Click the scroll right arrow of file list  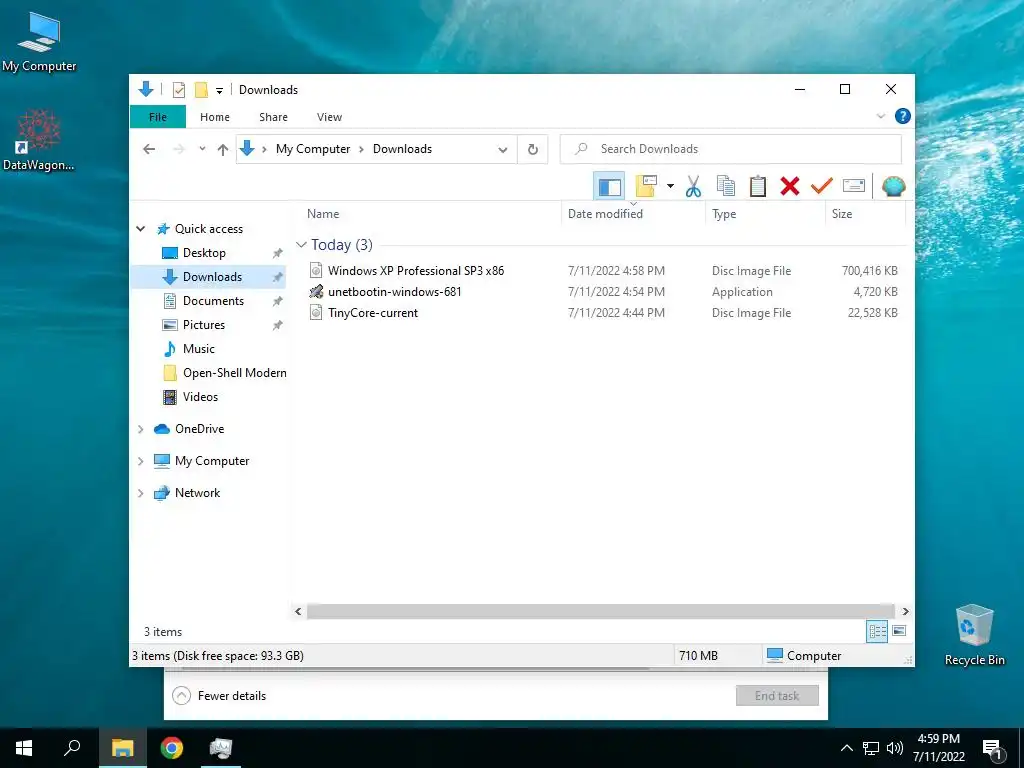(905, 611)
